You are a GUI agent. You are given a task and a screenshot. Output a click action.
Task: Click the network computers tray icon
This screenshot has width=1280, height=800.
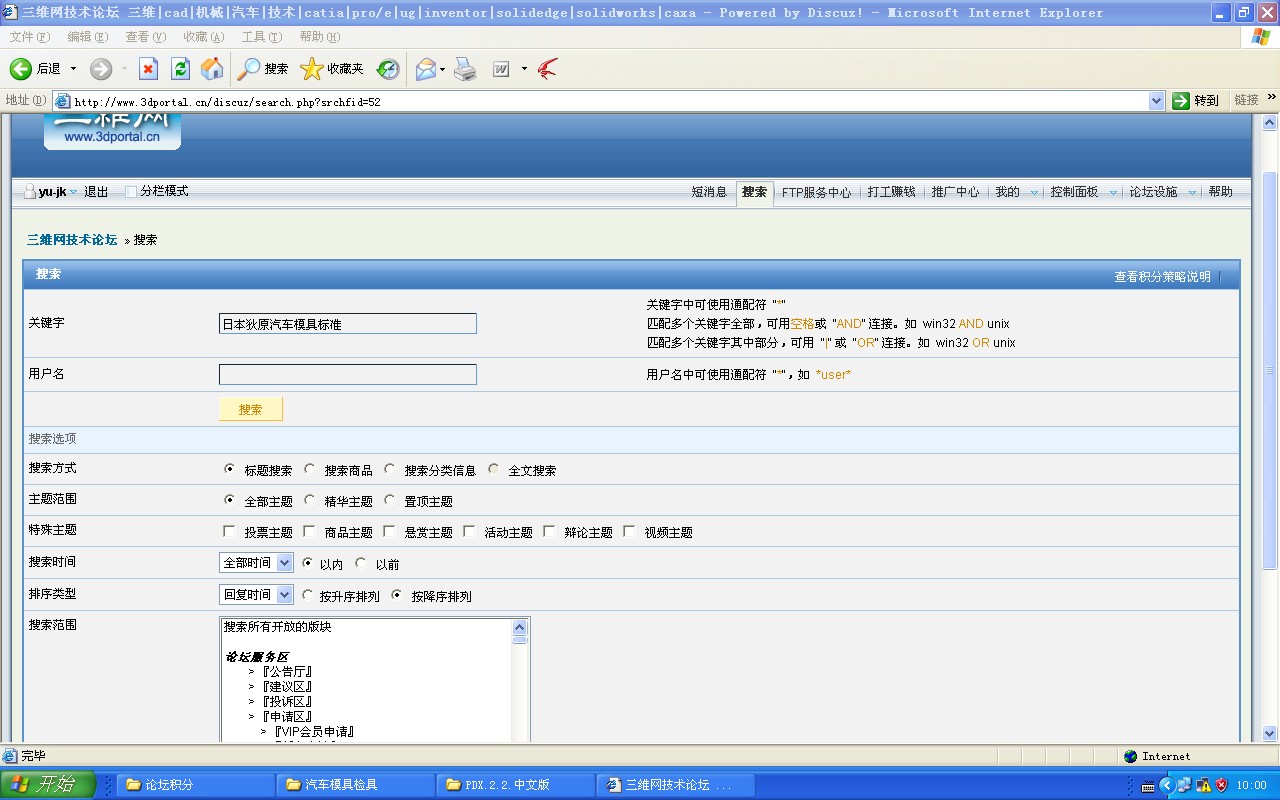[1184, 785]
